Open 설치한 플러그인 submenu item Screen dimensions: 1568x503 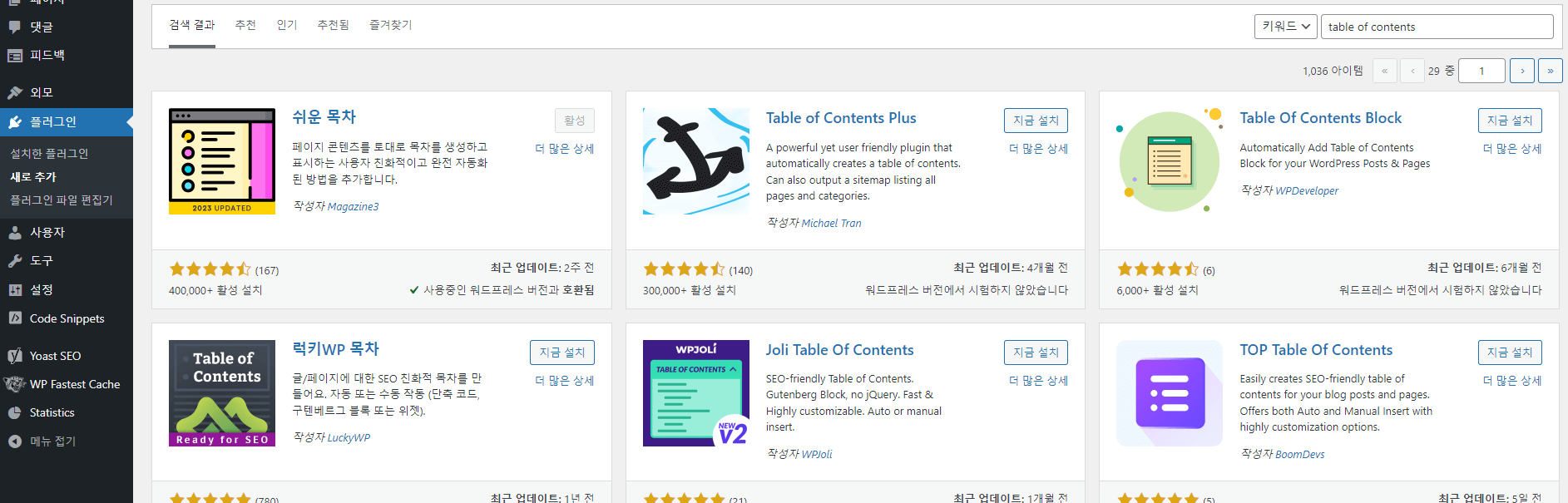pyautogui.click(x=49, y=154)
